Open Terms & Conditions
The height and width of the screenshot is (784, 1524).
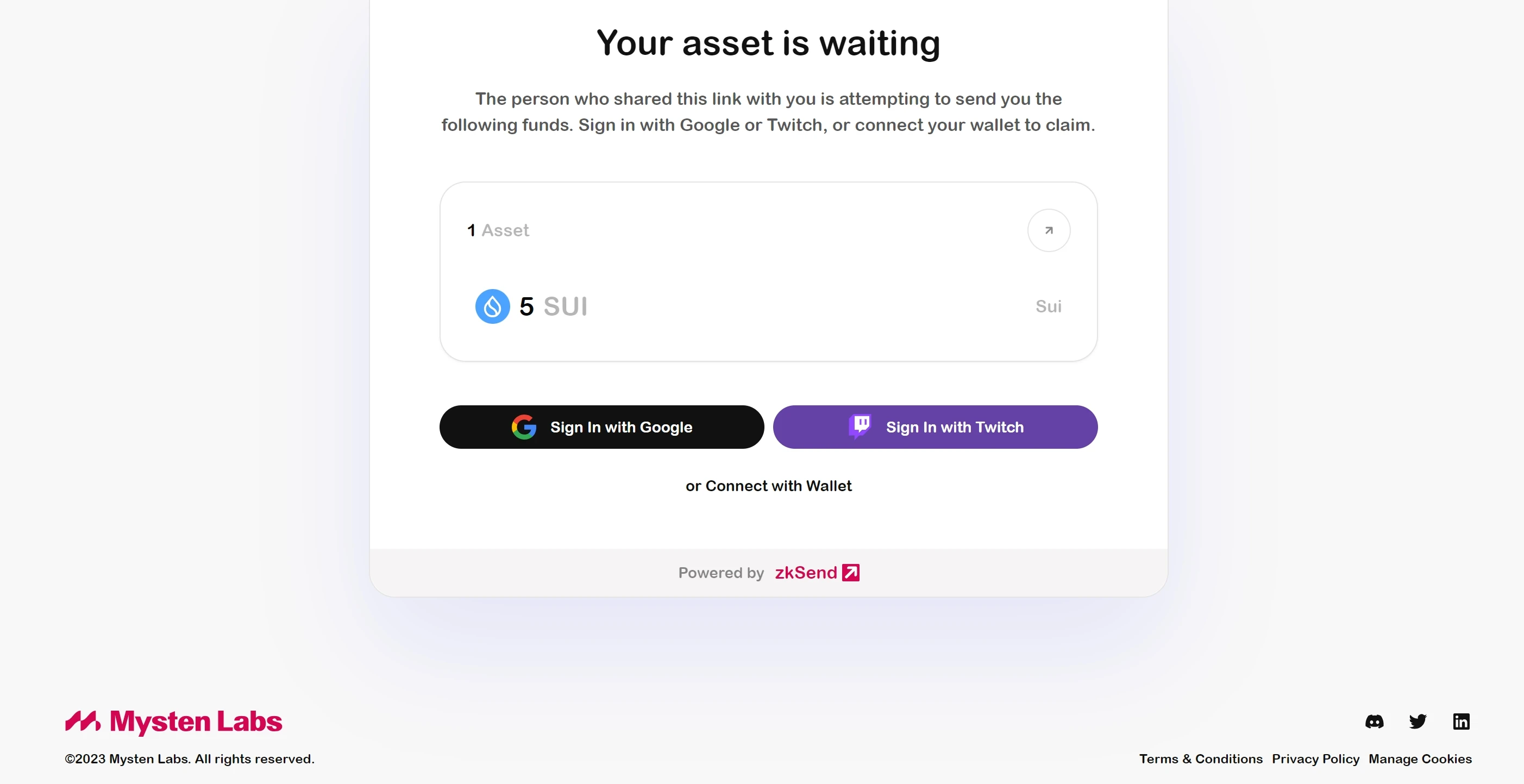[1200, 758]
